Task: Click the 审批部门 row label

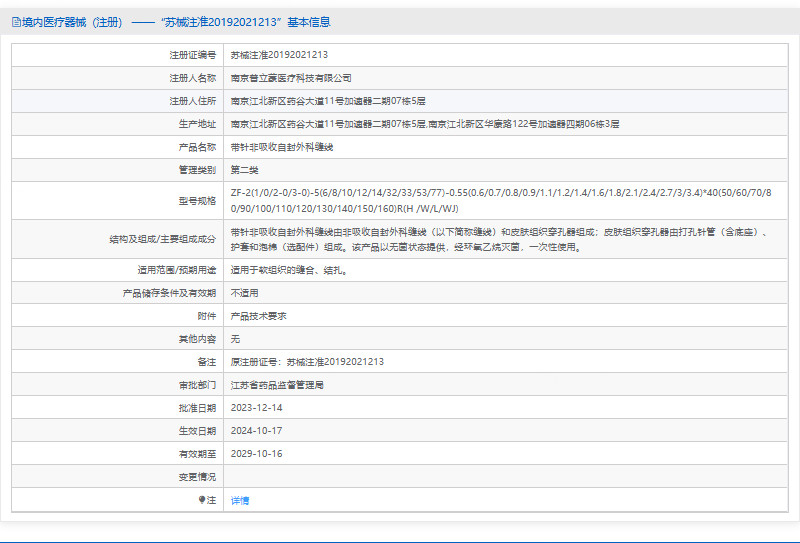Action: click(x=197, y=385)
